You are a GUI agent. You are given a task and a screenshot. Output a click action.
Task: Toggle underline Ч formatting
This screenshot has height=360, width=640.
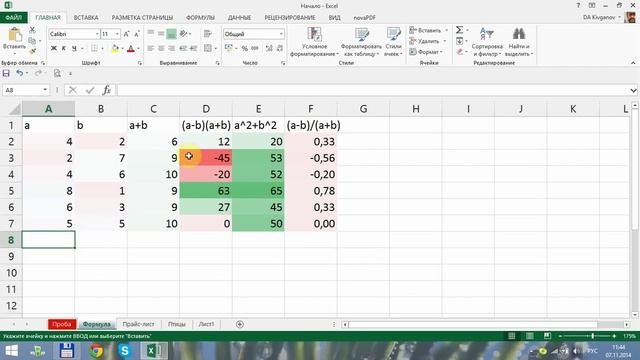(74, 49)
